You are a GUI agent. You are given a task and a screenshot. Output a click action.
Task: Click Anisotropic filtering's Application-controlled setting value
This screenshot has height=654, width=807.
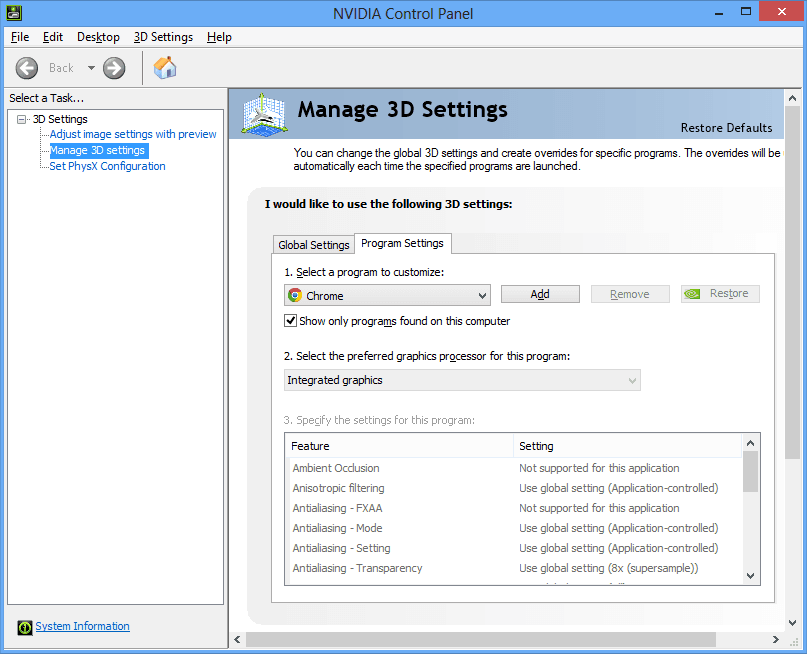(x=619, y=488)
